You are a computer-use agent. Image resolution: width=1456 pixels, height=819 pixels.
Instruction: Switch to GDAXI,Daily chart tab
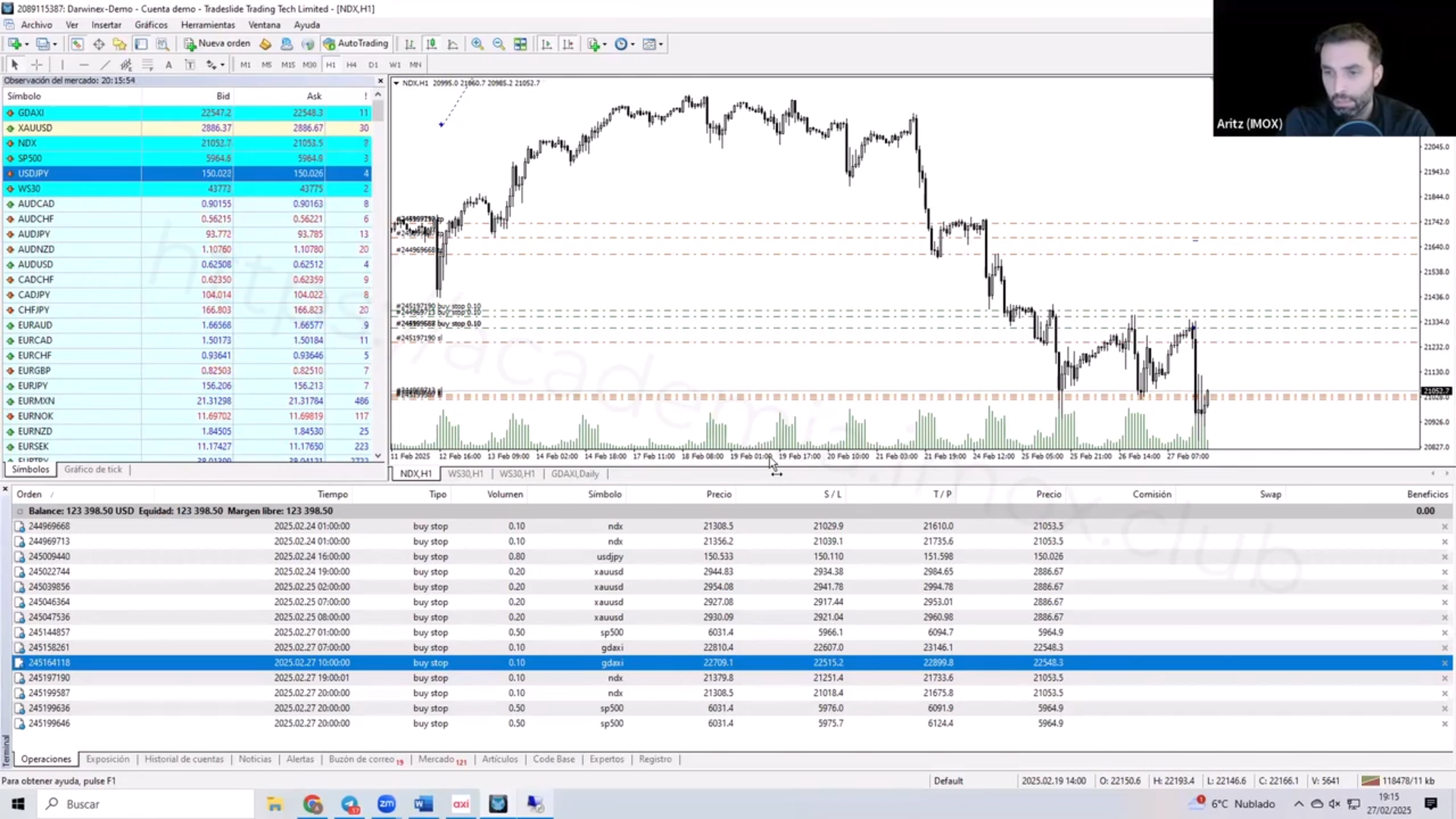tap(575, 474)
